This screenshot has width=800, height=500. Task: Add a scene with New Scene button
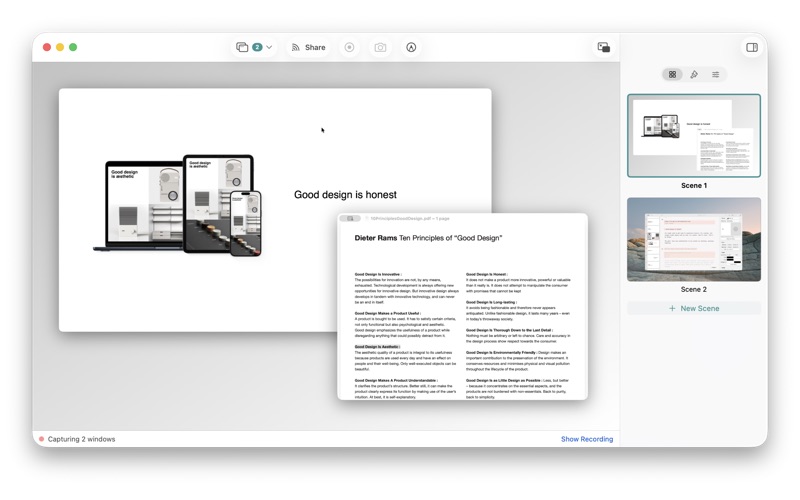(694, 308)
